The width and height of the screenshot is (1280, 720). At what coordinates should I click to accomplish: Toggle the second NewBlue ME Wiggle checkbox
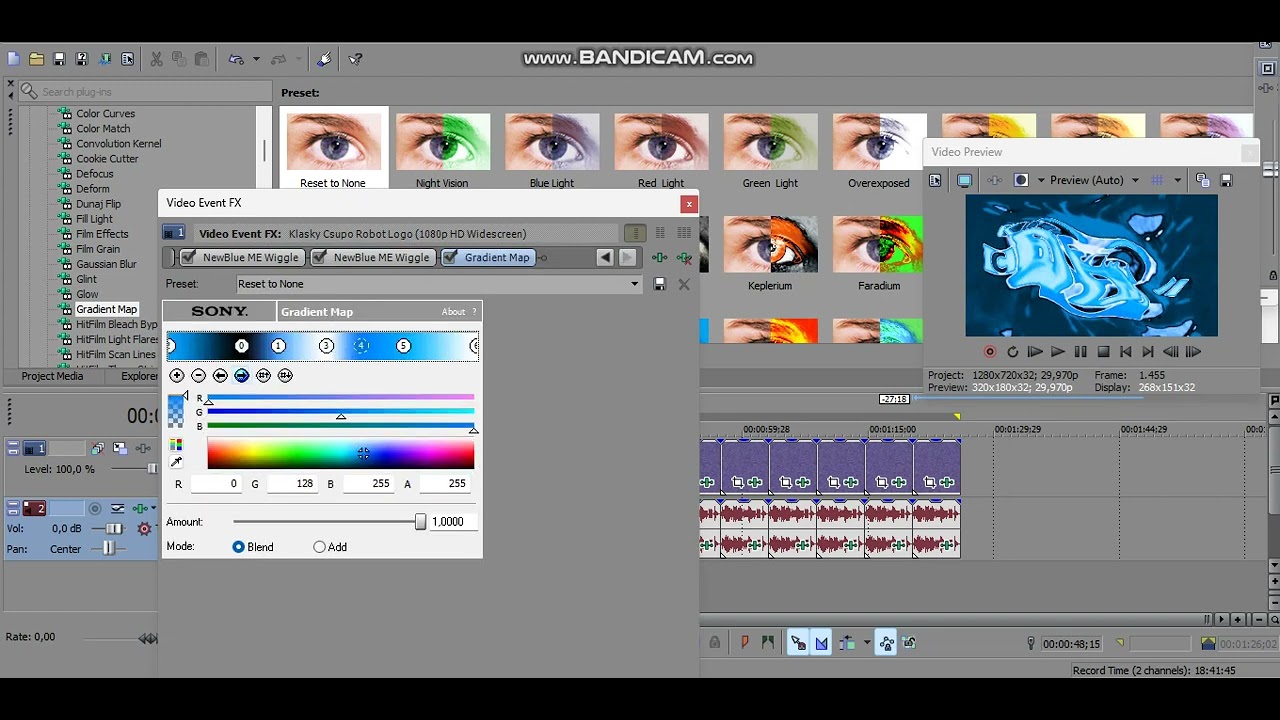tap(319, 258)
